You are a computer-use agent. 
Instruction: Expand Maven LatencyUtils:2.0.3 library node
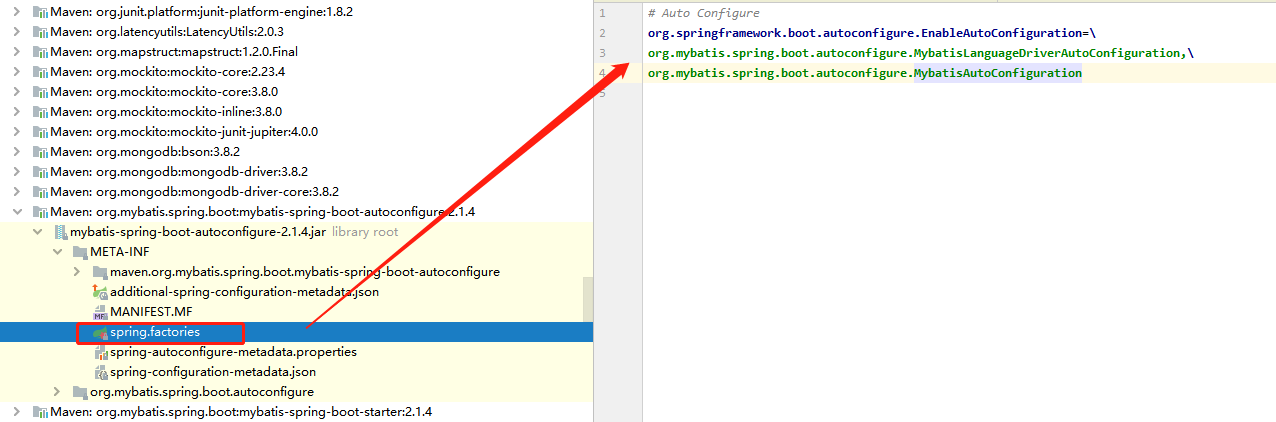click(x=17, y=32)
